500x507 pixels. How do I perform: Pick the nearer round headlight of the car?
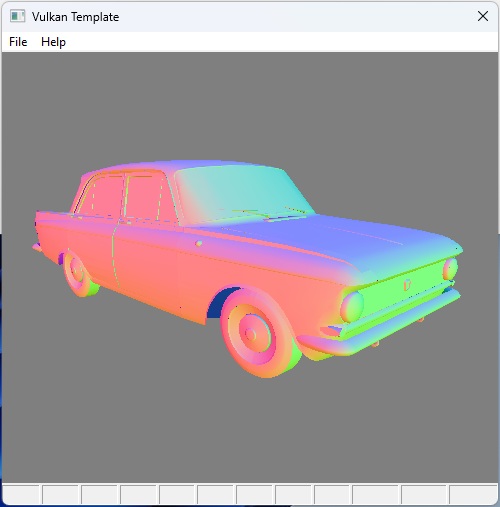point(352,307)
